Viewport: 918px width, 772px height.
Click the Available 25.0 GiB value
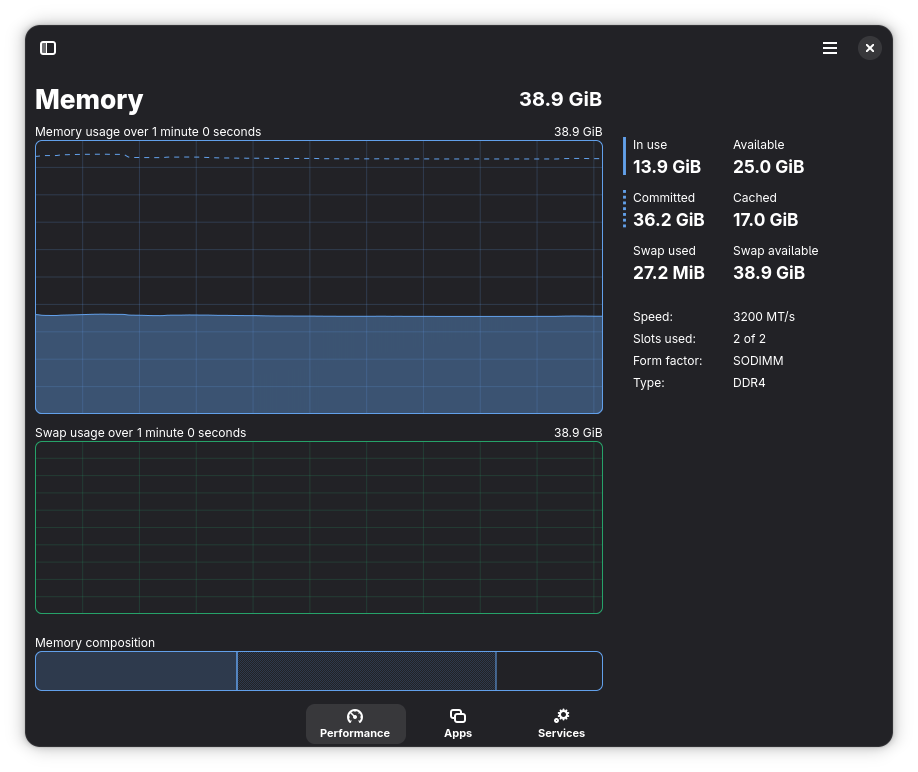[x=768, y=167]
